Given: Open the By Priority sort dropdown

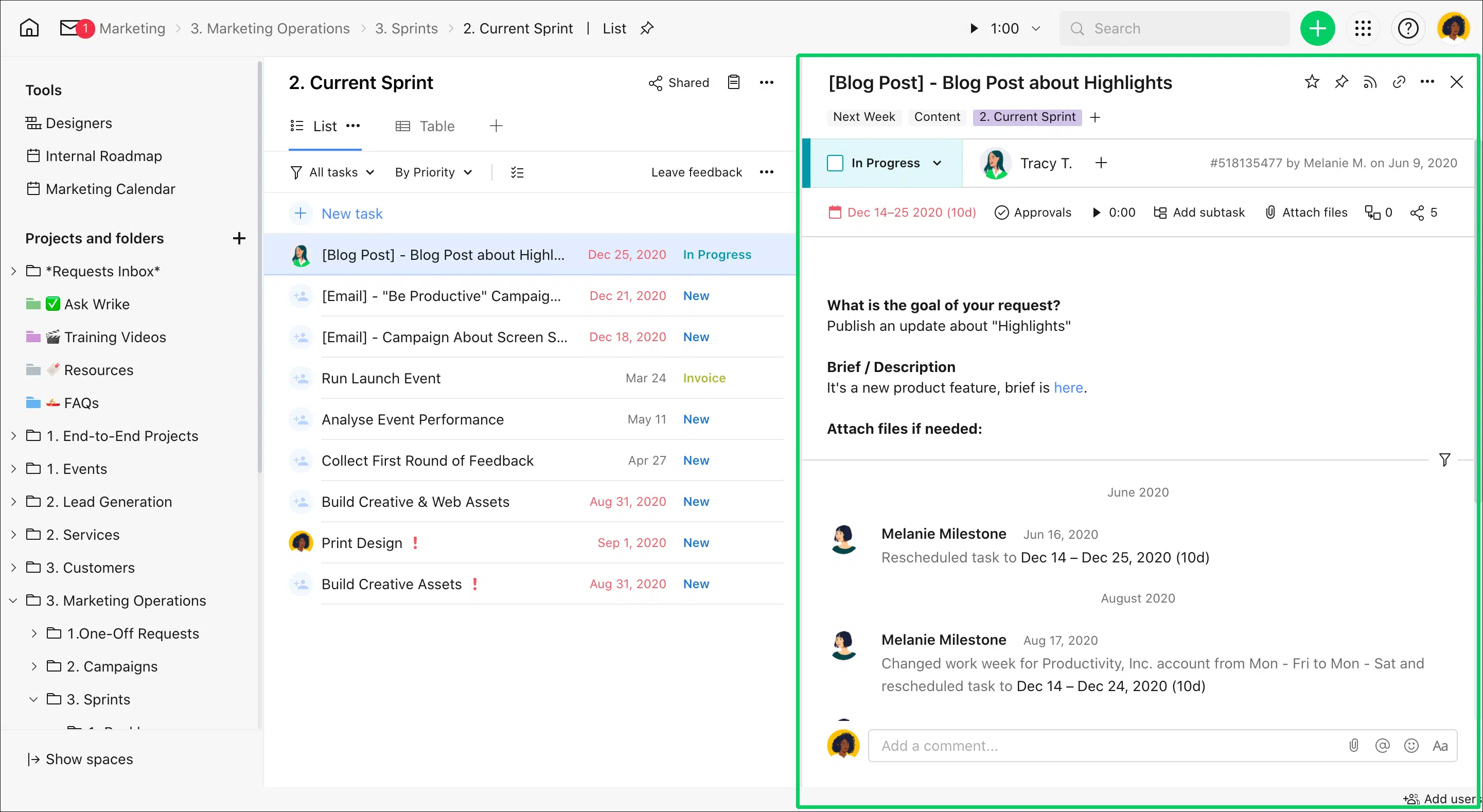Looking at the screenshot, I should 433,172.
